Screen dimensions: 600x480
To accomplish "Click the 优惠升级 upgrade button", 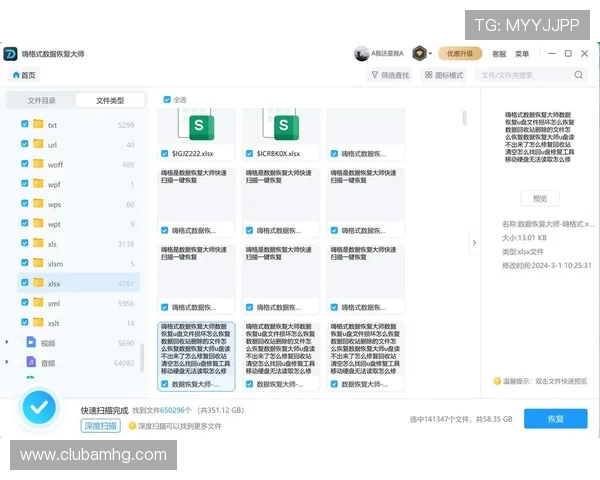I will pos(460,54).
